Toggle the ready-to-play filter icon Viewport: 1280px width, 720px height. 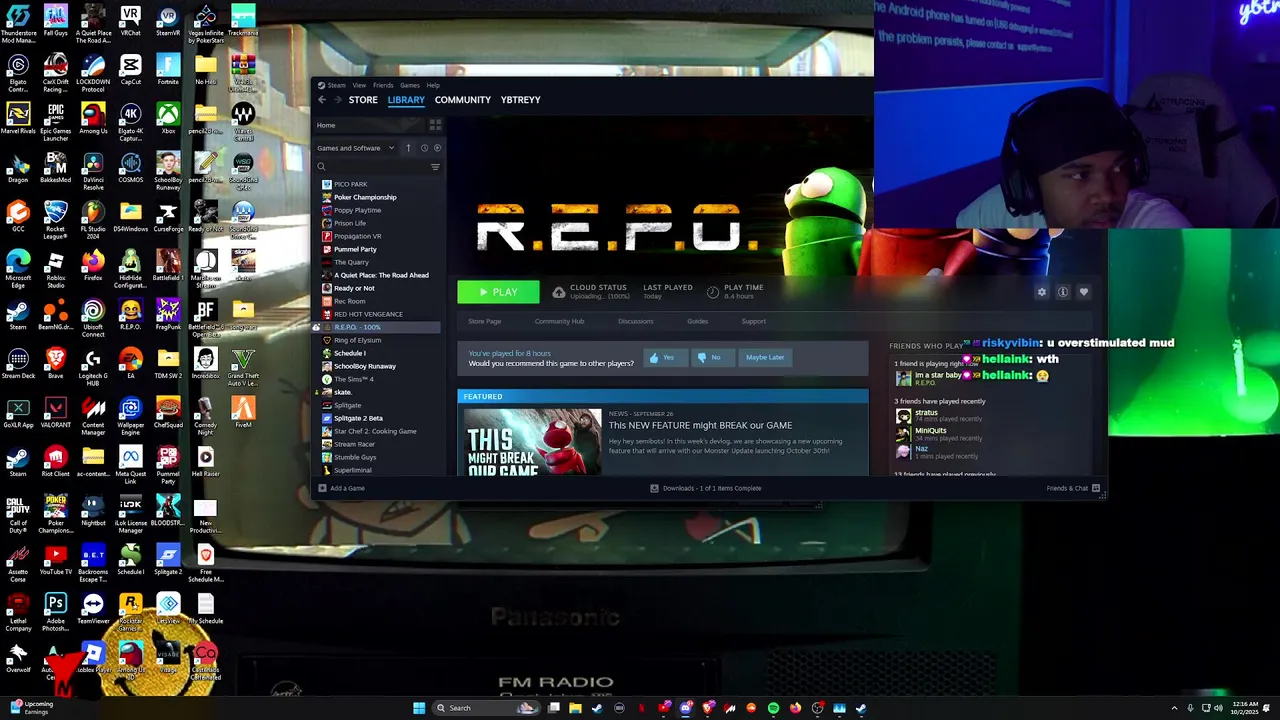[437, 148]
